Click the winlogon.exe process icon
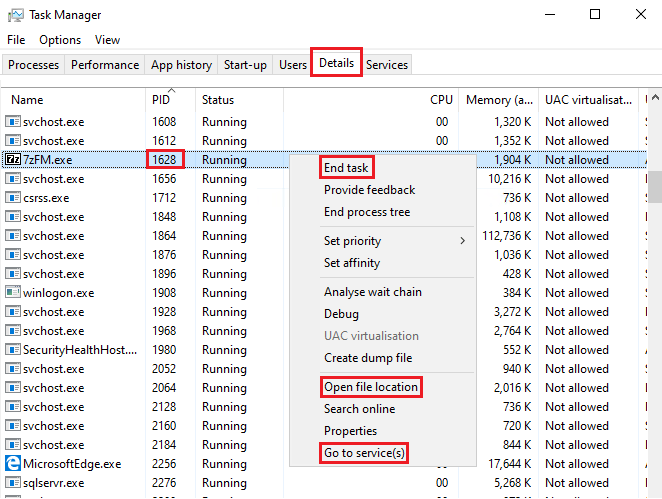Image resolution: width=662 pixels, height=499 pixels. [x=13, y=293]
